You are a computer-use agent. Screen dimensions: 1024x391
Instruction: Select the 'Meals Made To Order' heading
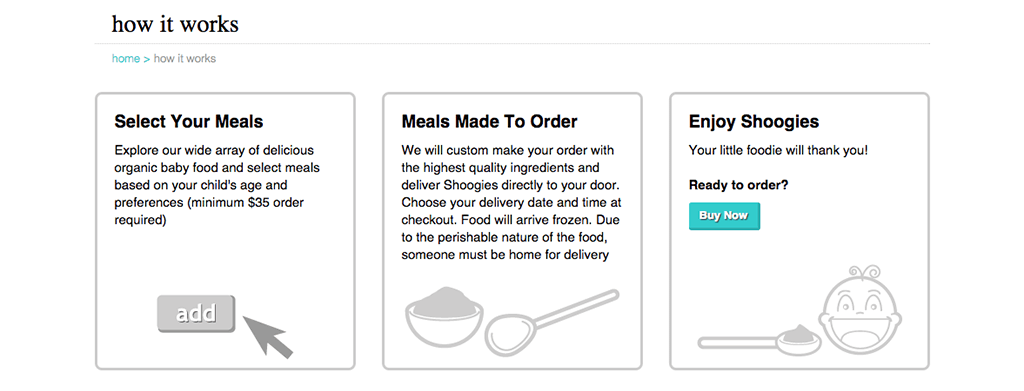pyautogui.click(x=489, y=121)
